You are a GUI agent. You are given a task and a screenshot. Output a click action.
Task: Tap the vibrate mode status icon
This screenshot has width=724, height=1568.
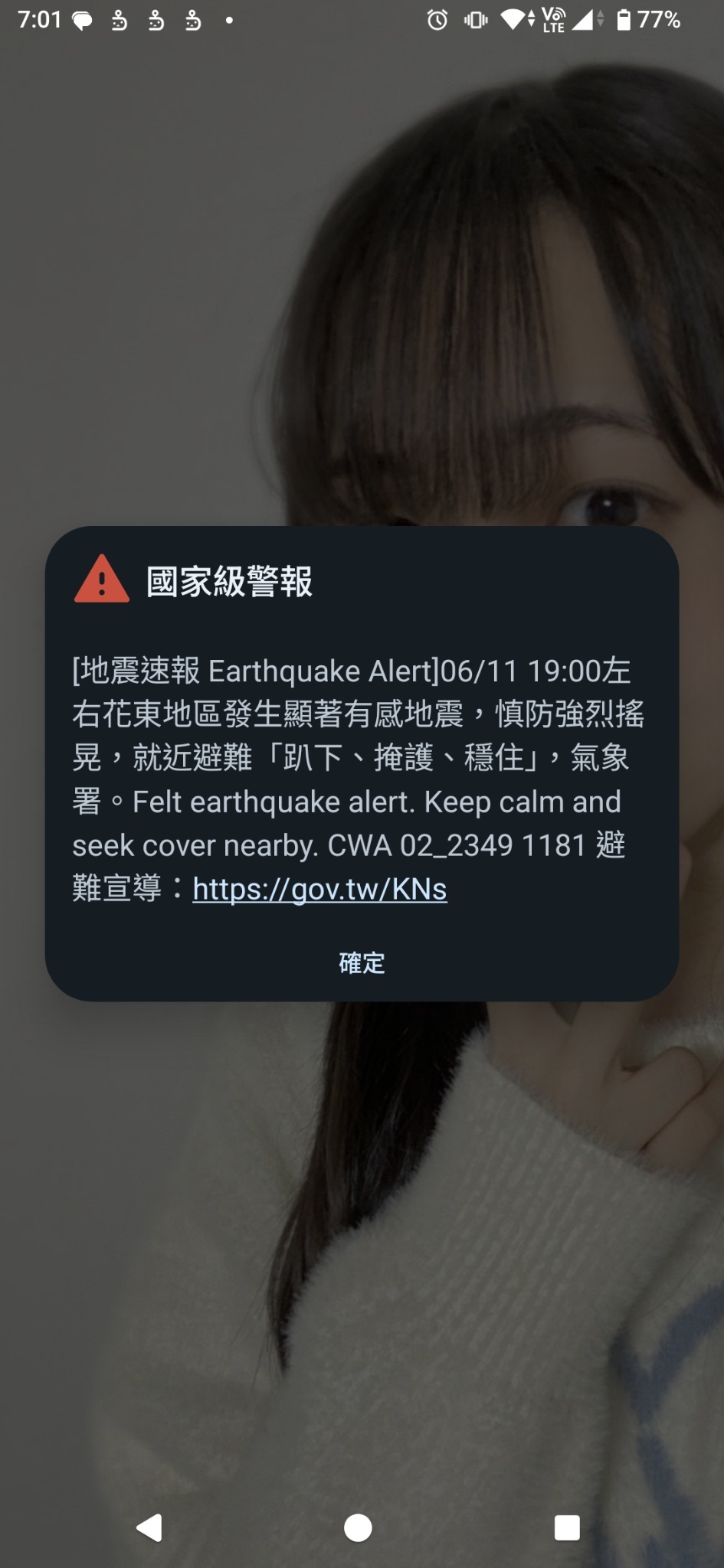coord(476,20)
